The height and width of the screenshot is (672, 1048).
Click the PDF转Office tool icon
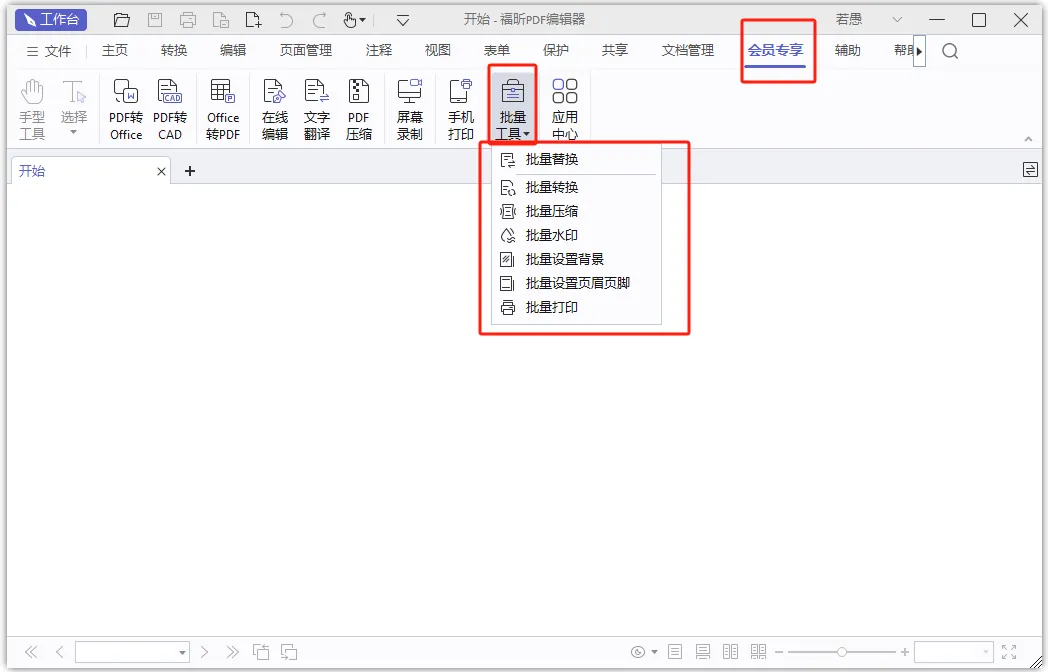[x=126, y=109]
